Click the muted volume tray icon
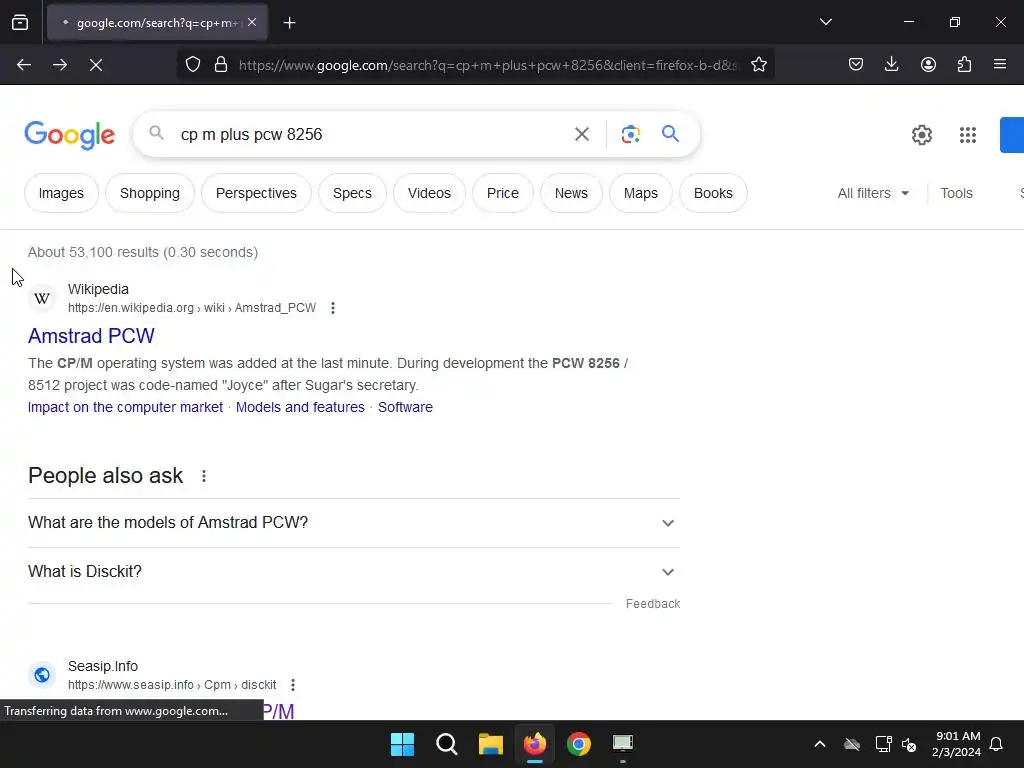The image size is (1024, 768). 909,744
